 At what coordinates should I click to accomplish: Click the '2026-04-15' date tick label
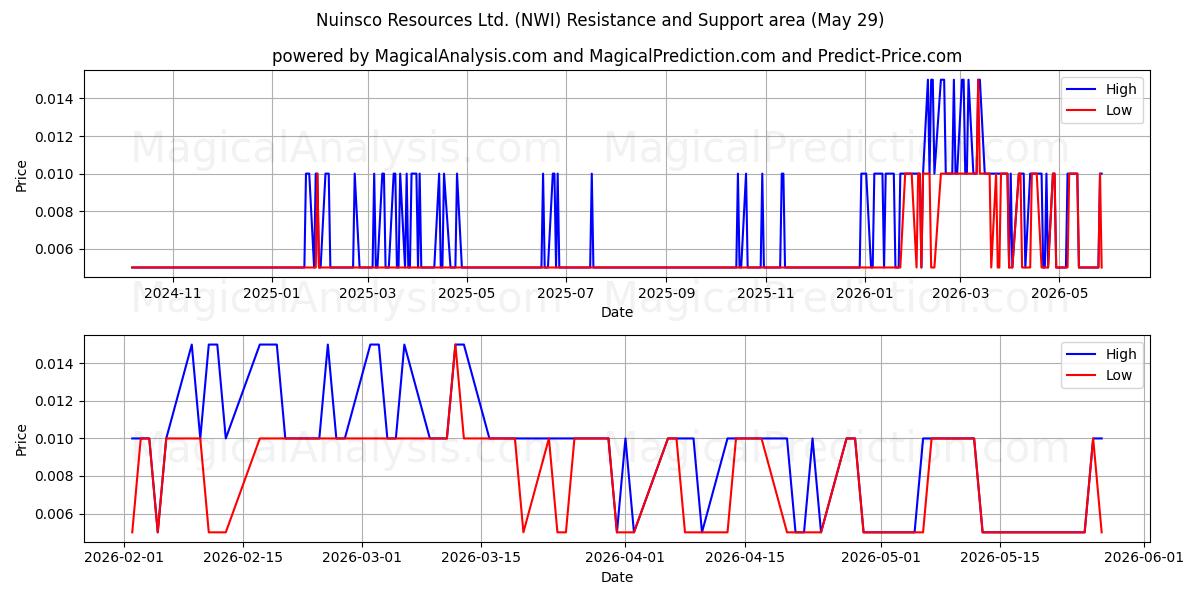(743, 558)
